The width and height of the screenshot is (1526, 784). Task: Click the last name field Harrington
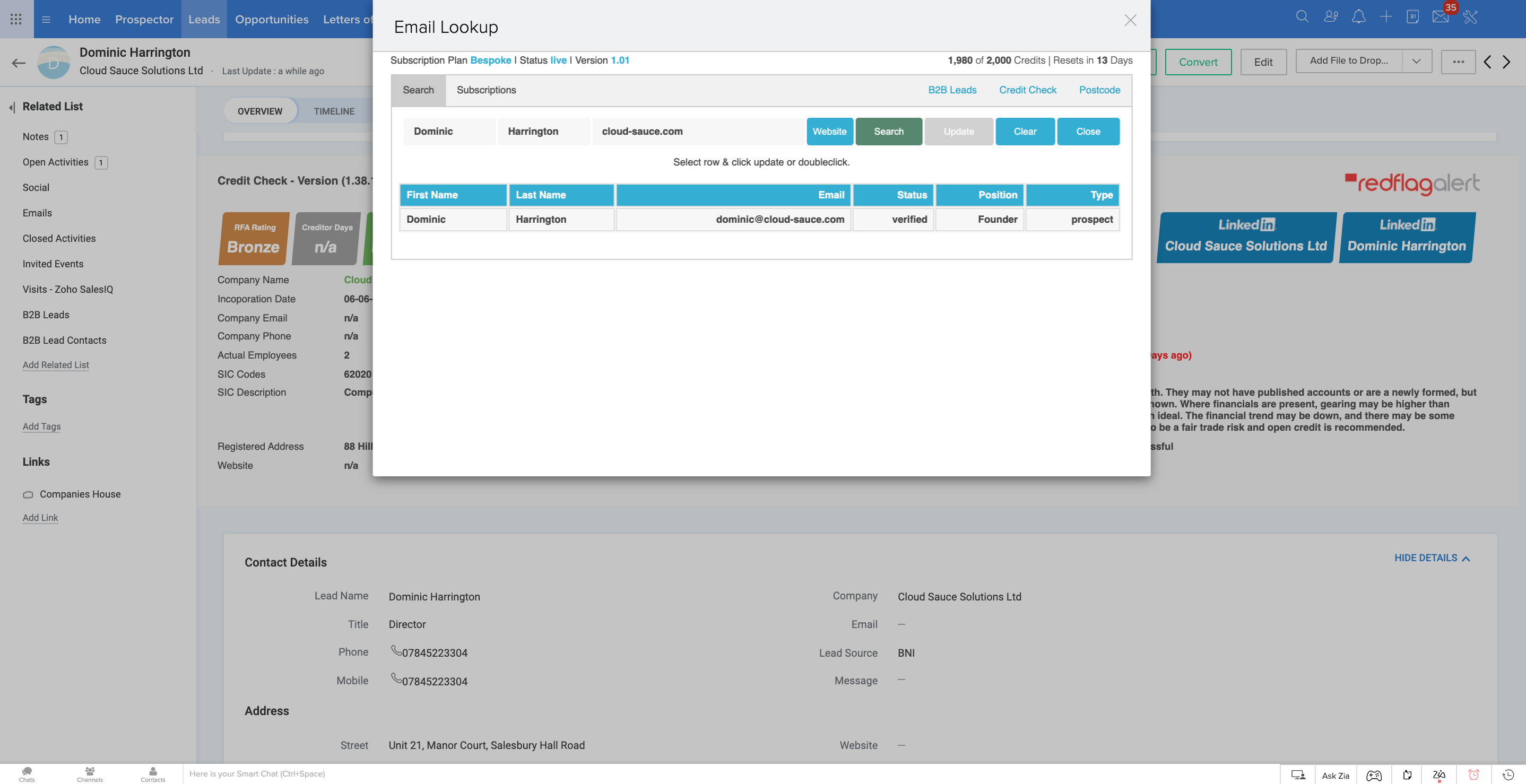[x=544, y=132]
